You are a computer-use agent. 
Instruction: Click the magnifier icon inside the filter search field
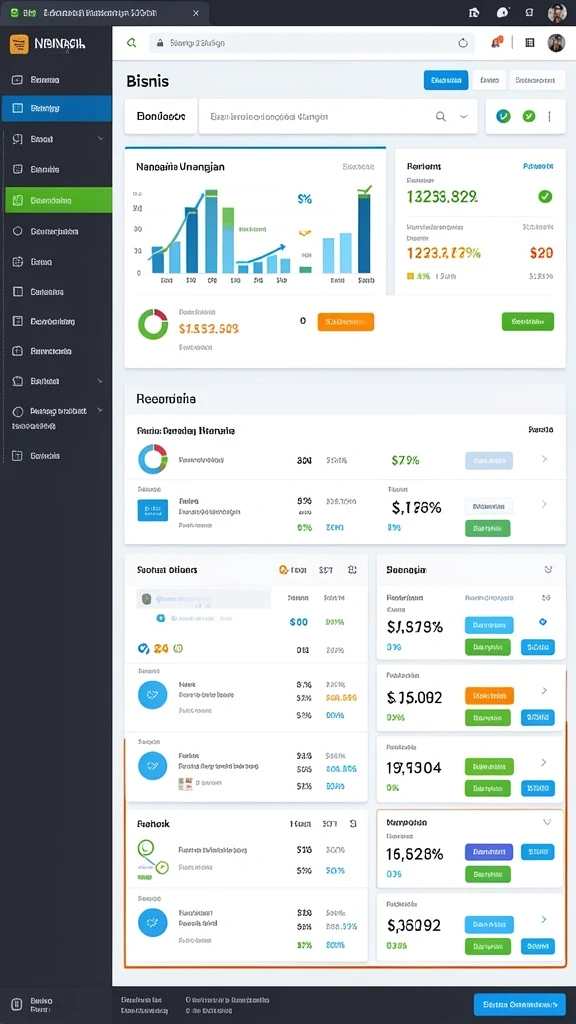441,117
